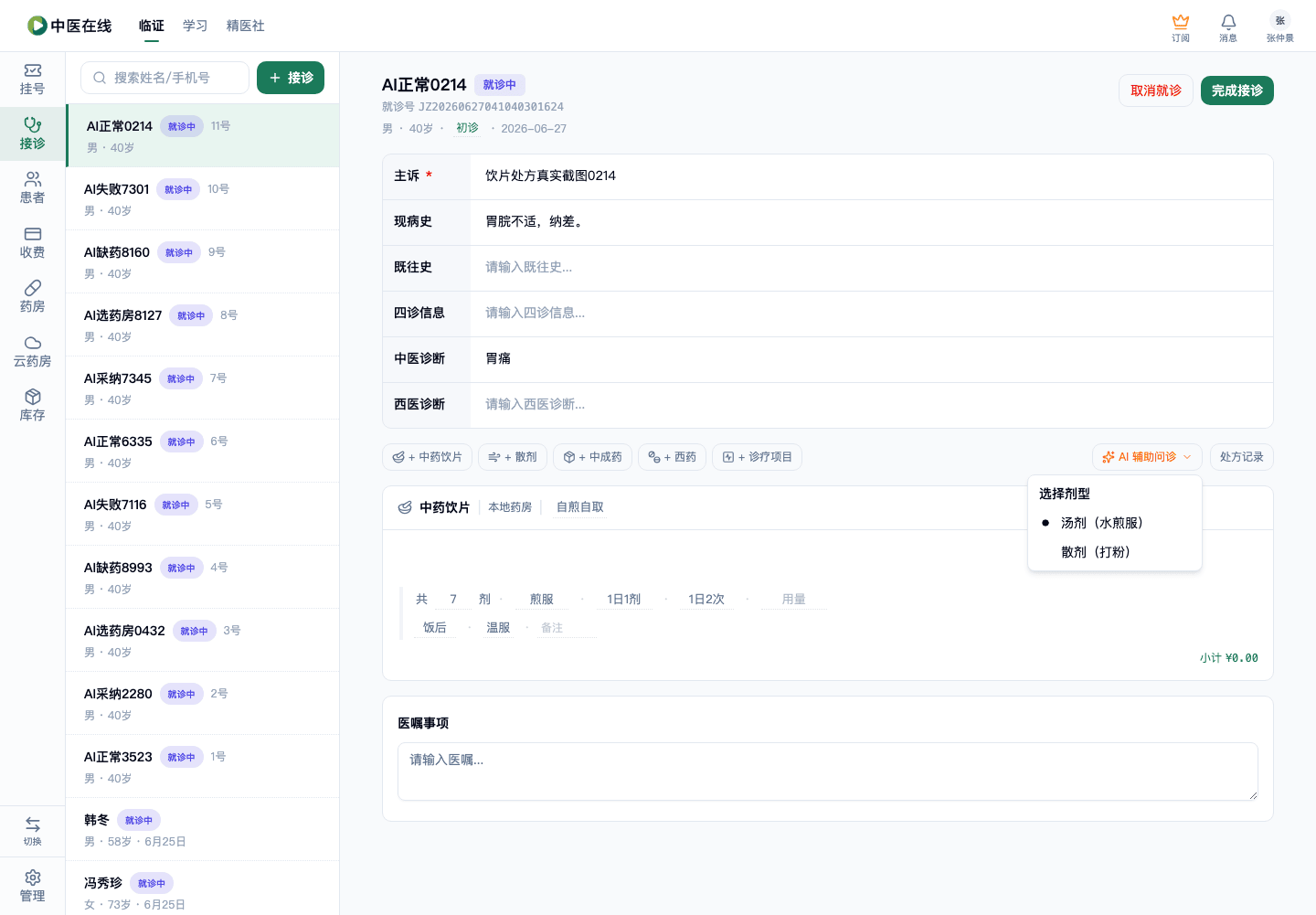The image size is (1316, 915).
Task: Click the 中医在线 logo
Action: [x=69, y=26]
